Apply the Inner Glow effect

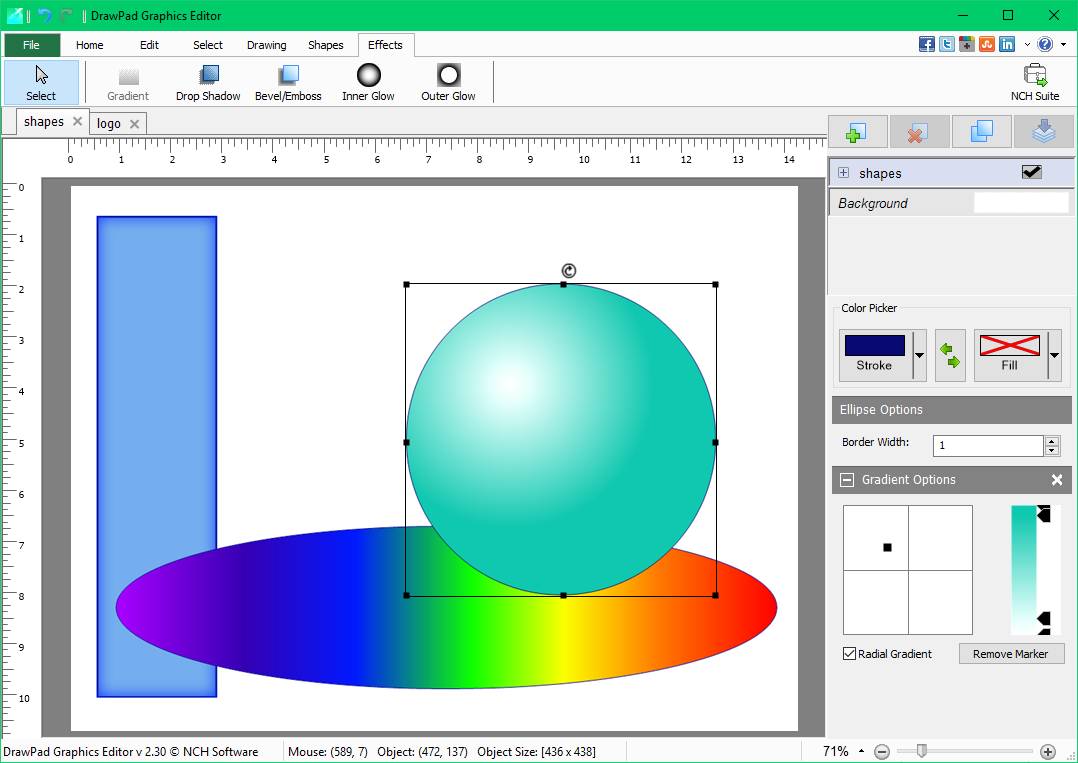(x=368, y=82)
